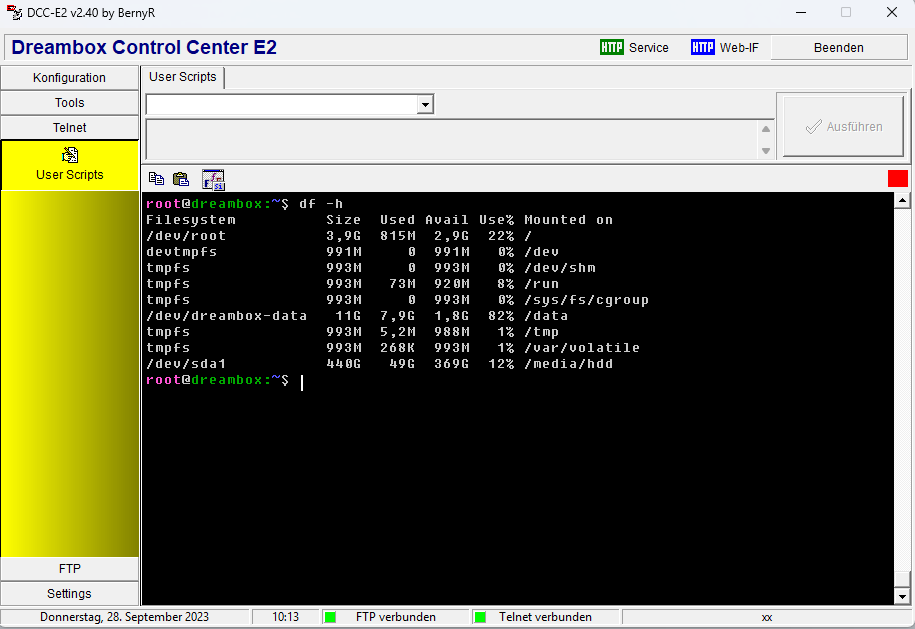915x629 pixels.
Task: Open the user script selection dropdown
Action: pyautogui.click(x=425, y=104)
